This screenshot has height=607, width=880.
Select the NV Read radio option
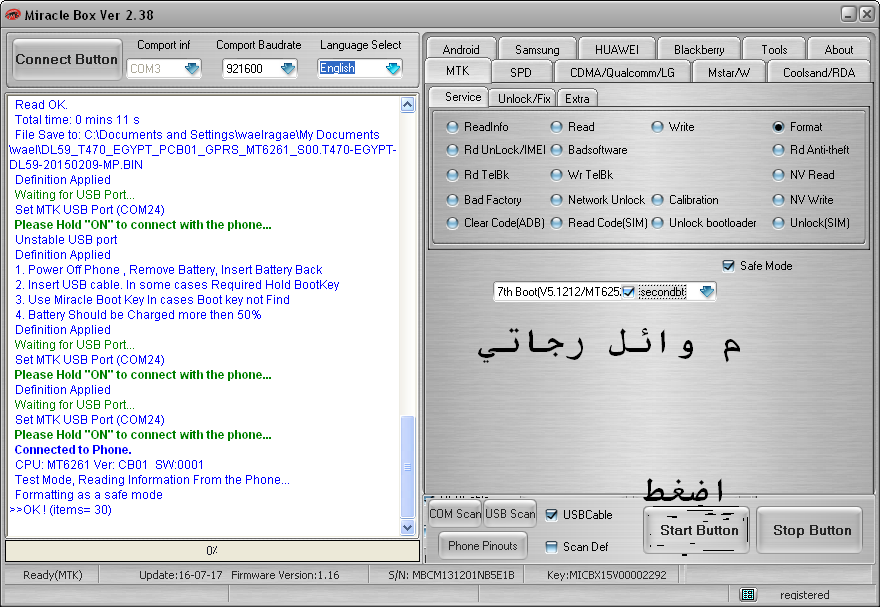(x=778, y=175)
